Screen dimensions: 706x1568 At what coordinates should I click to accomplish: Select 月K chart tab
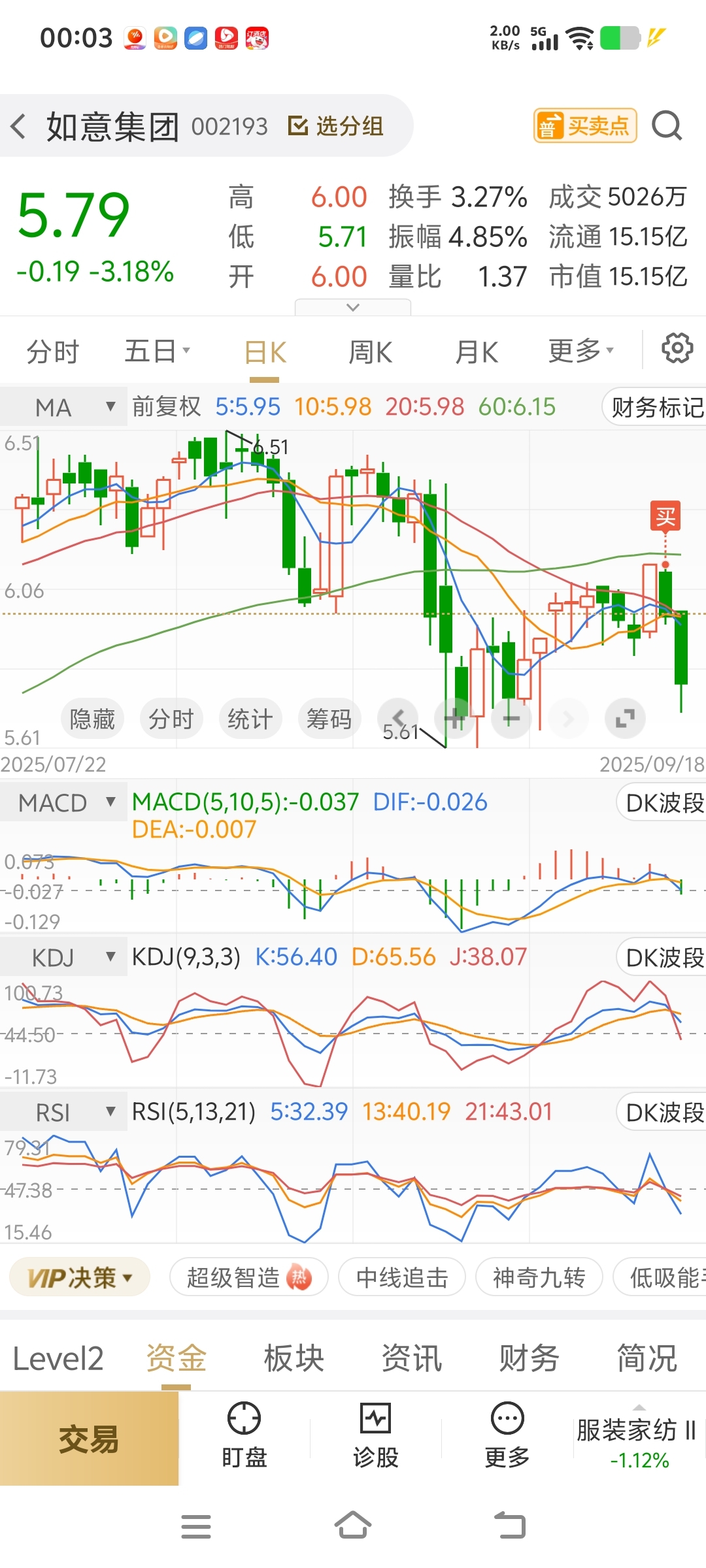477,352
